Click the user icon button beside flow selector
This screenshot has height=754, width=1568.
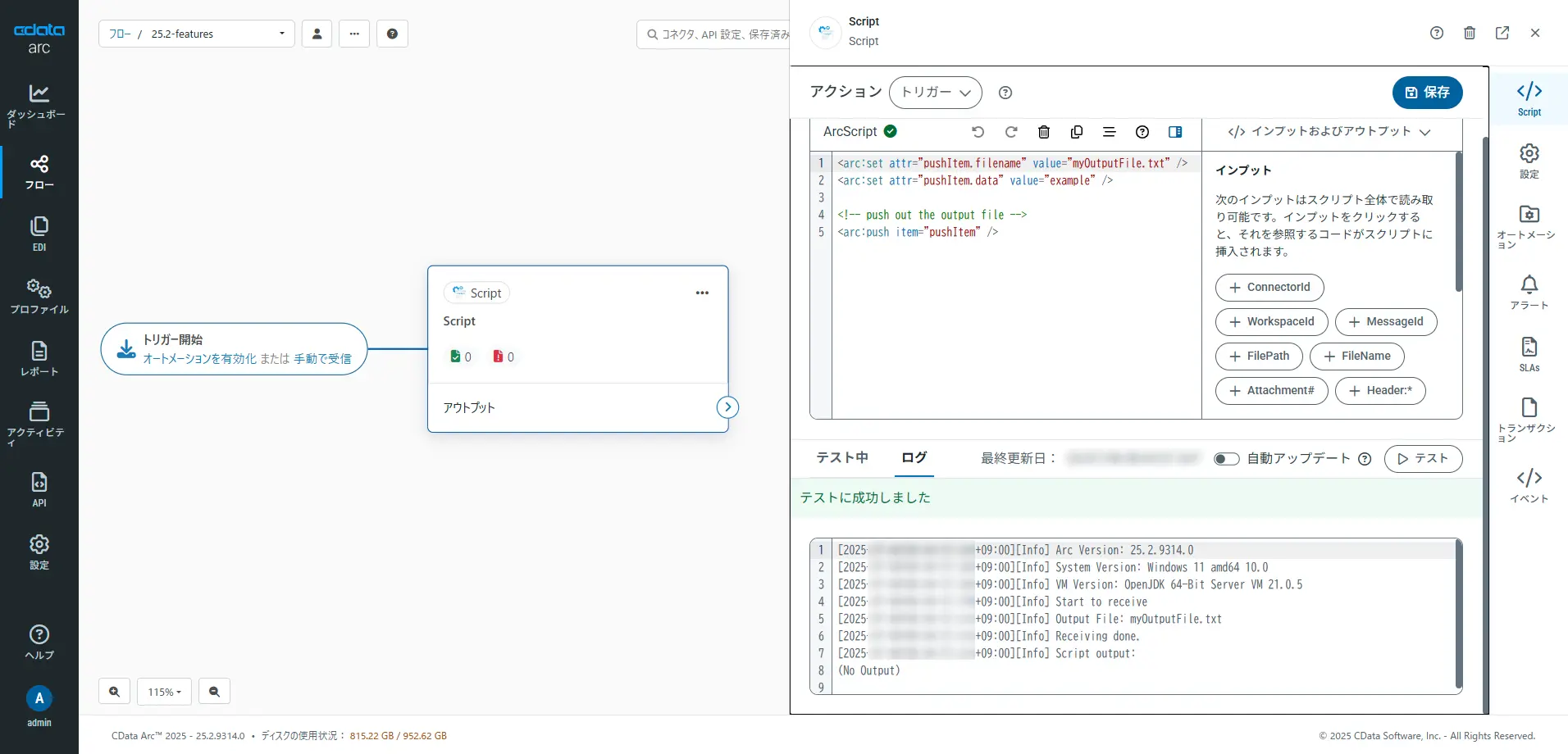tap(317, 34)
